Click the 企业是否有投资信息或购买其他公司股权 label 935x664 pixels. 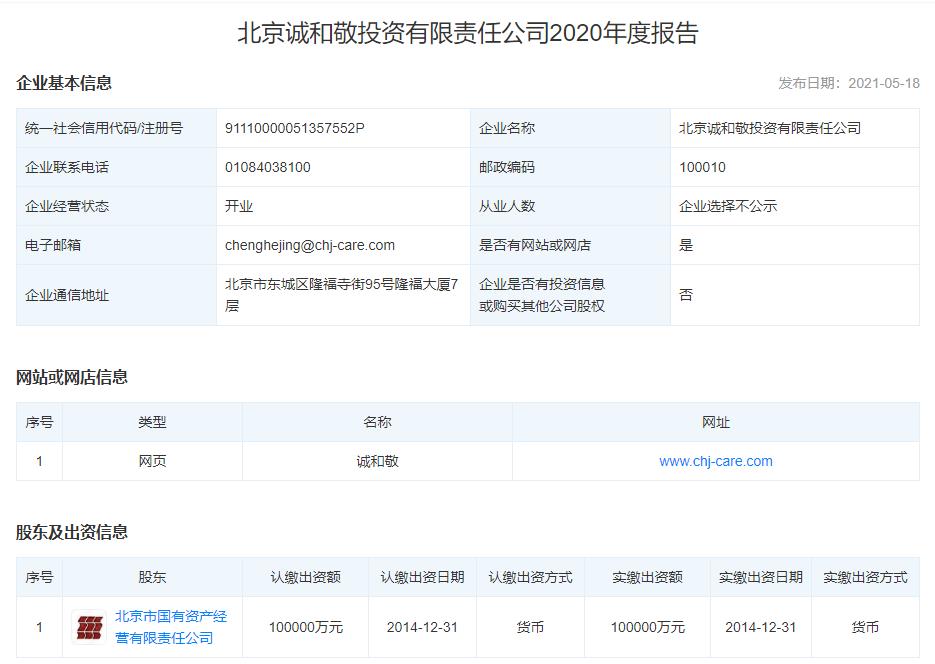[542, 295]
